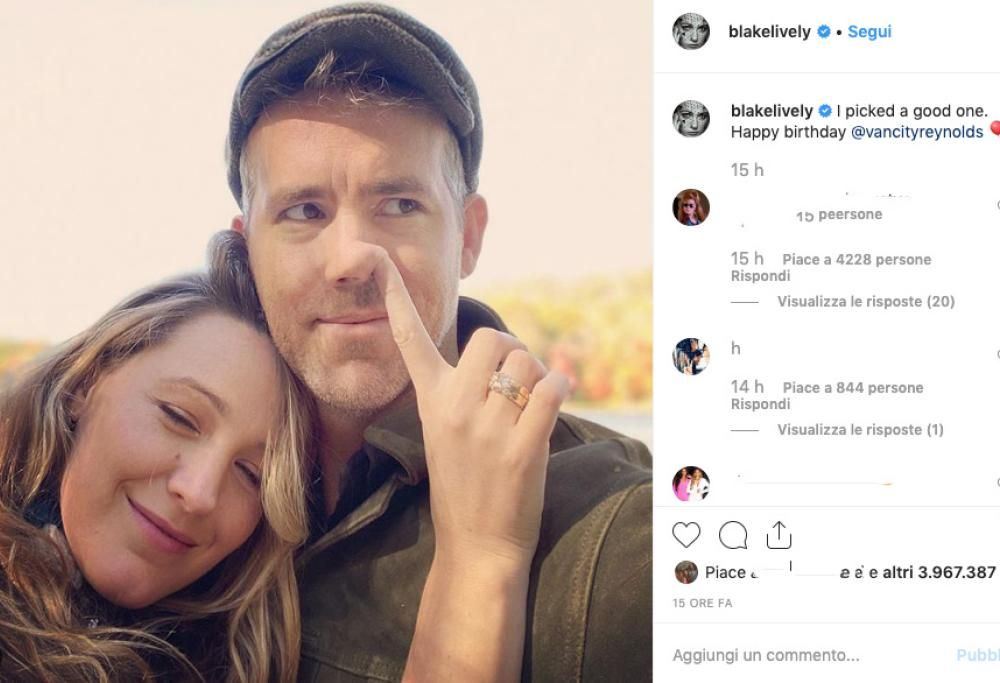Viewport: 1000px width, 683px height.
Task: Like the post with the heart icon
Action: [x=686, y=536]
